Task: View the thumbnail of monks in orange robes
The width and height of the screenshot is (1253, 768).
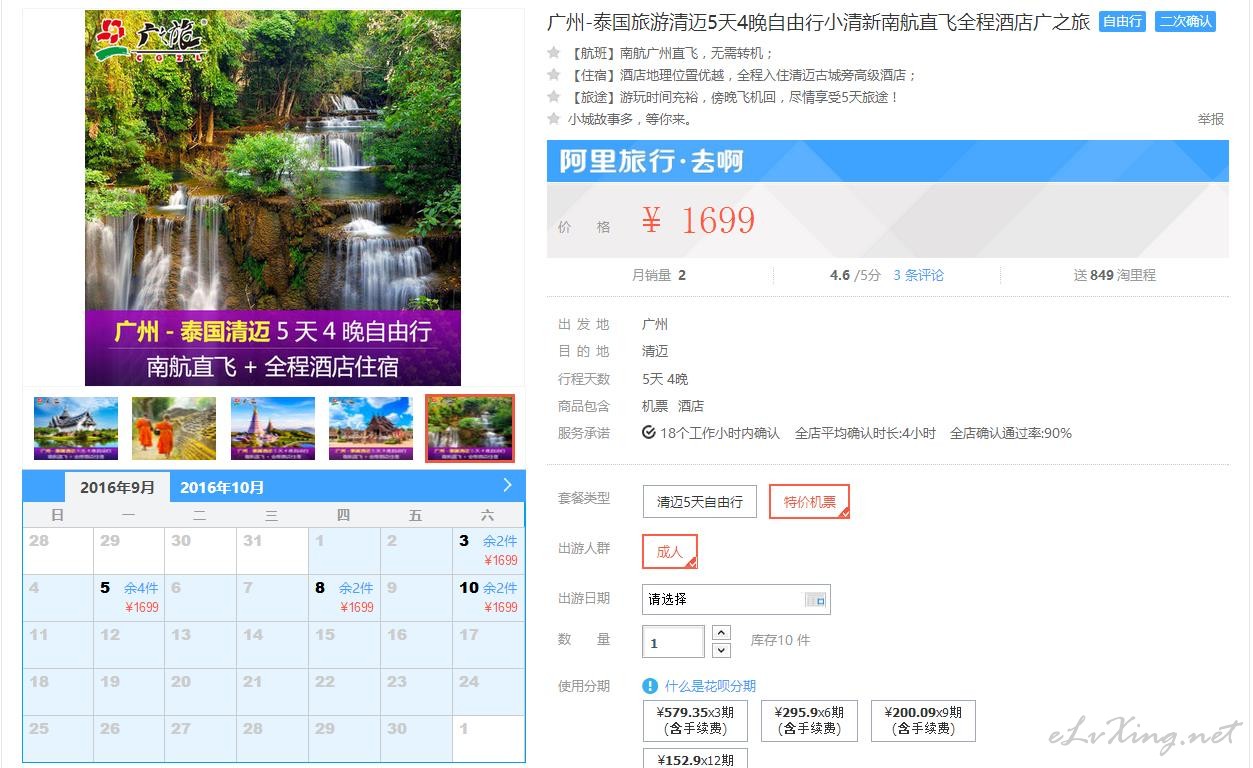Action: point(174,428)
